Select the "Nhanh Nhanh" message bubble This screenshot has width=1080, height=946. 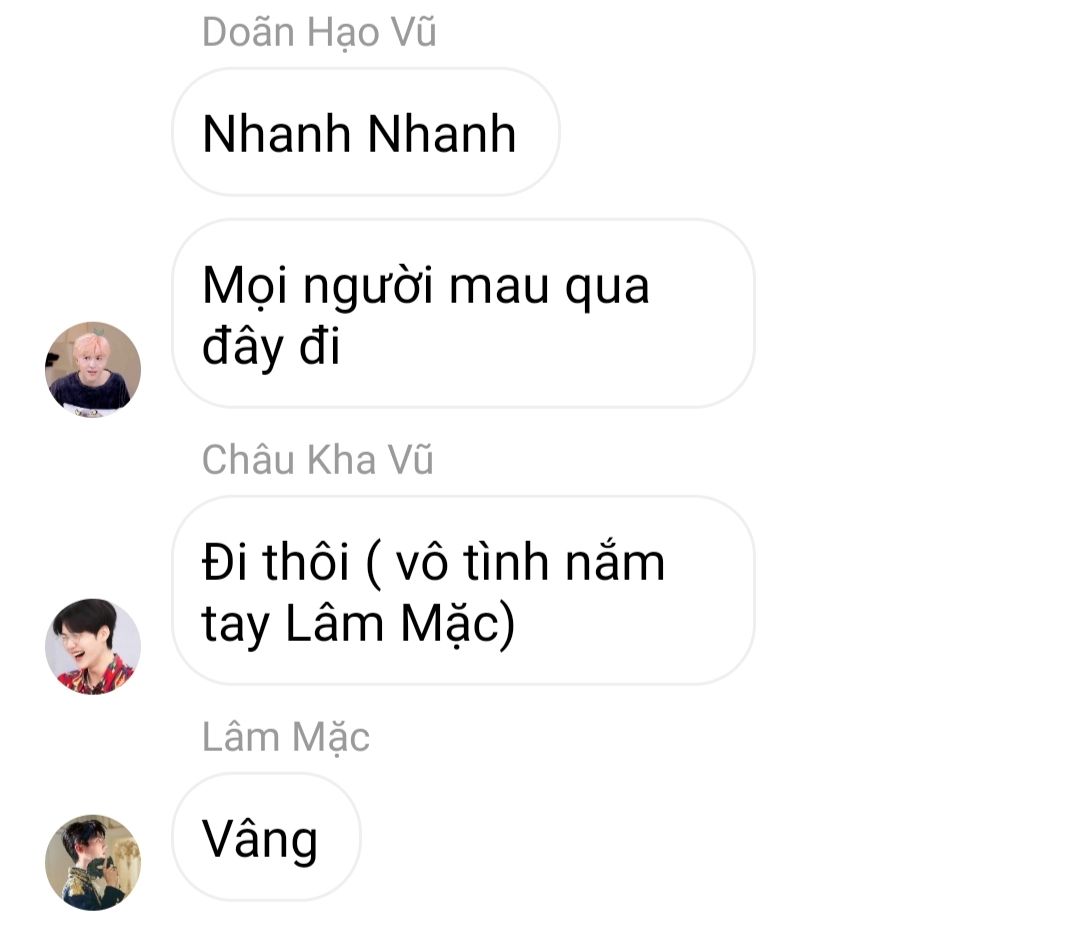(366, 132)
